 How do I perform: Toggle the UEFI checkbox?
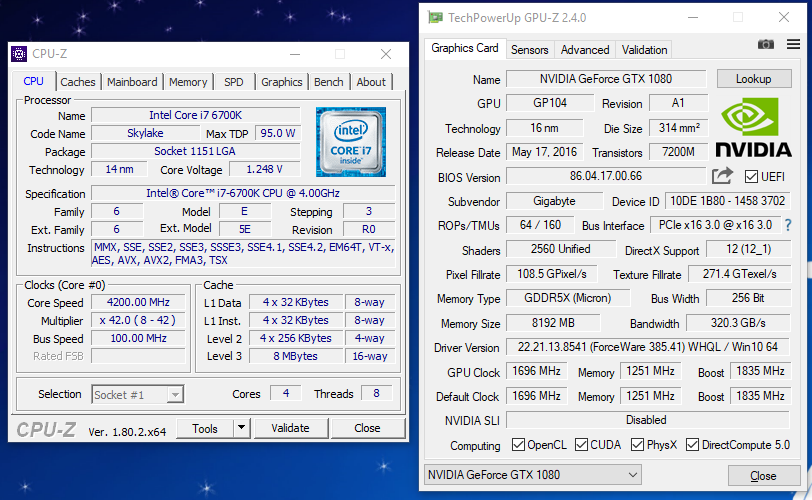pos(751,177)
